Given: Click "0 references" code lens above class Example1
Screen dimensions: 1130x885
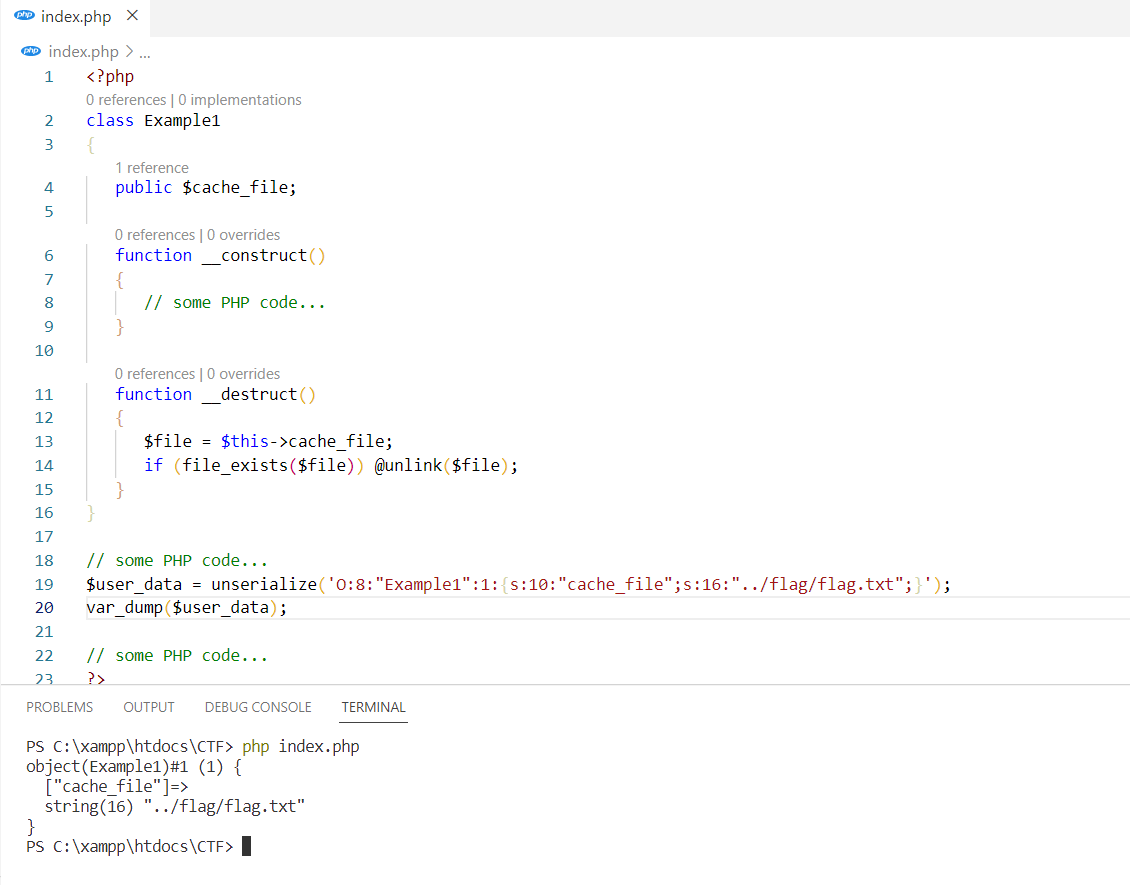Looking at the screenshot, I should click(126, 100).
